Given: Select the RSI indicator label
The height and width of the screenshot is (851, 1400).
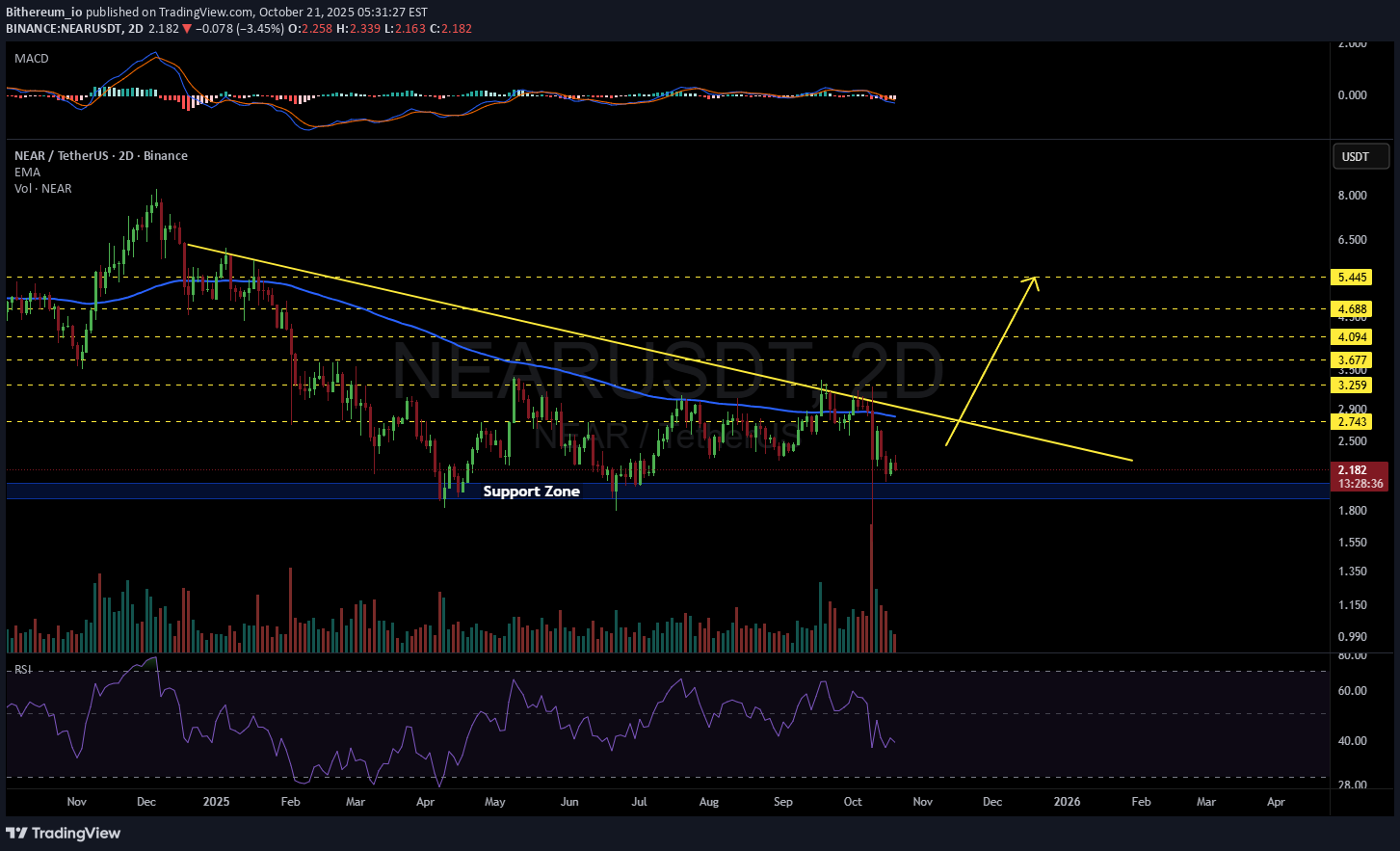Looking at the screenshot, I should pyautogui.click(x=22, y=669).
